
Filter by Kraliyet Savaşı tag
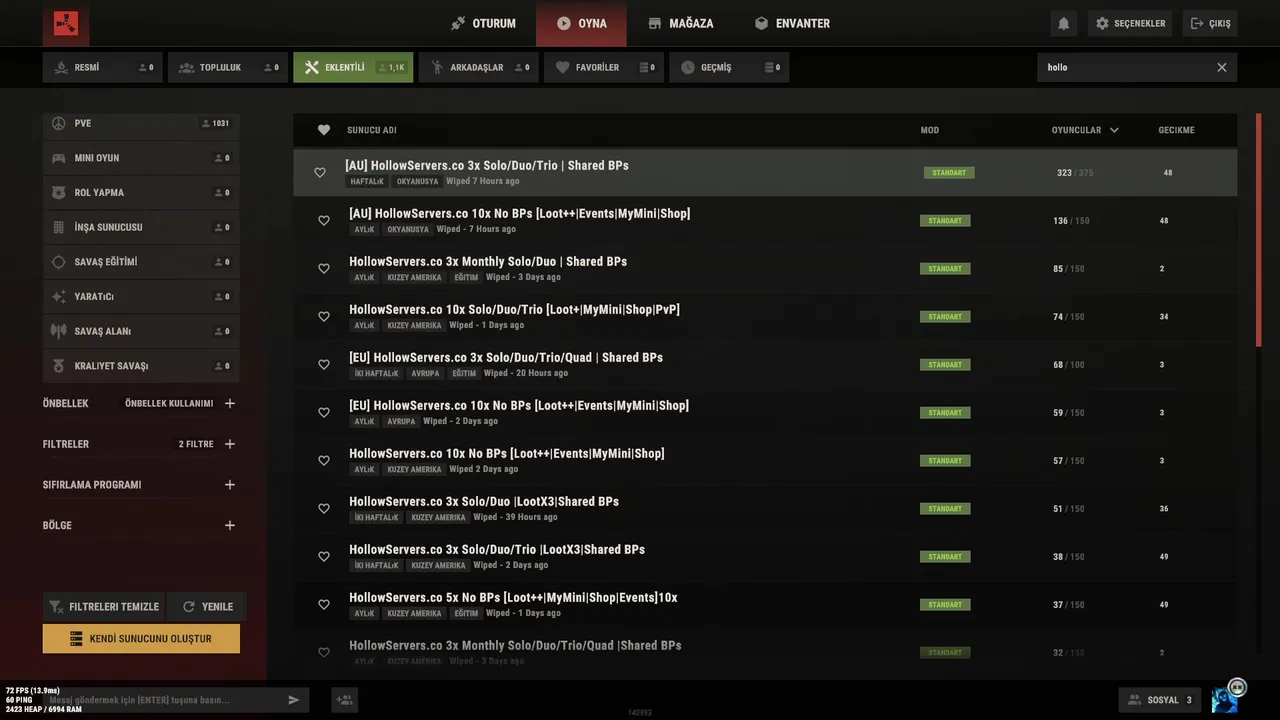coord(141,366)
